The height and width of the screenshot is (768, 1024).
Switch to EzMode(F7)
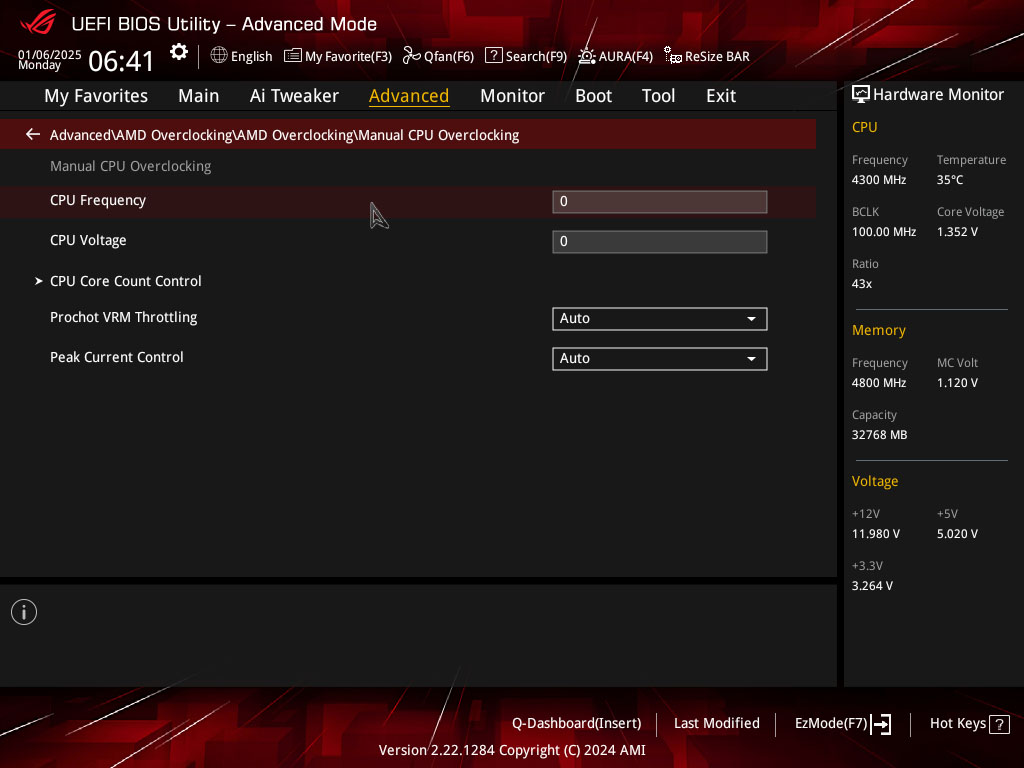click(842, 724)
